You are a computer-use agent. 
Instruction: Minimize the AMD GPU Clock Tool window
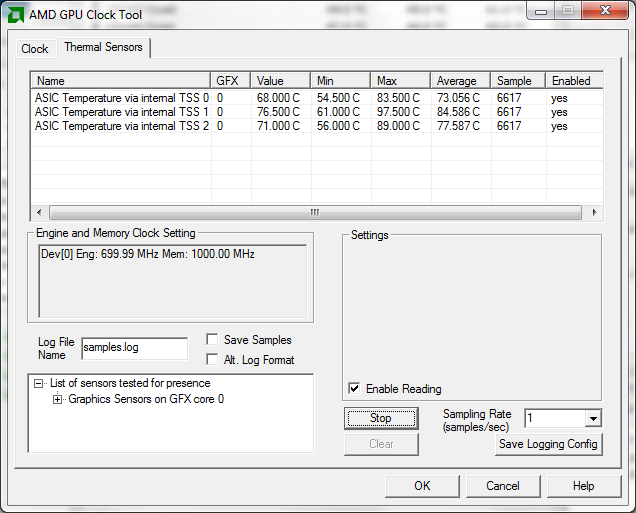pyautogui.click(x=541, y=11)
